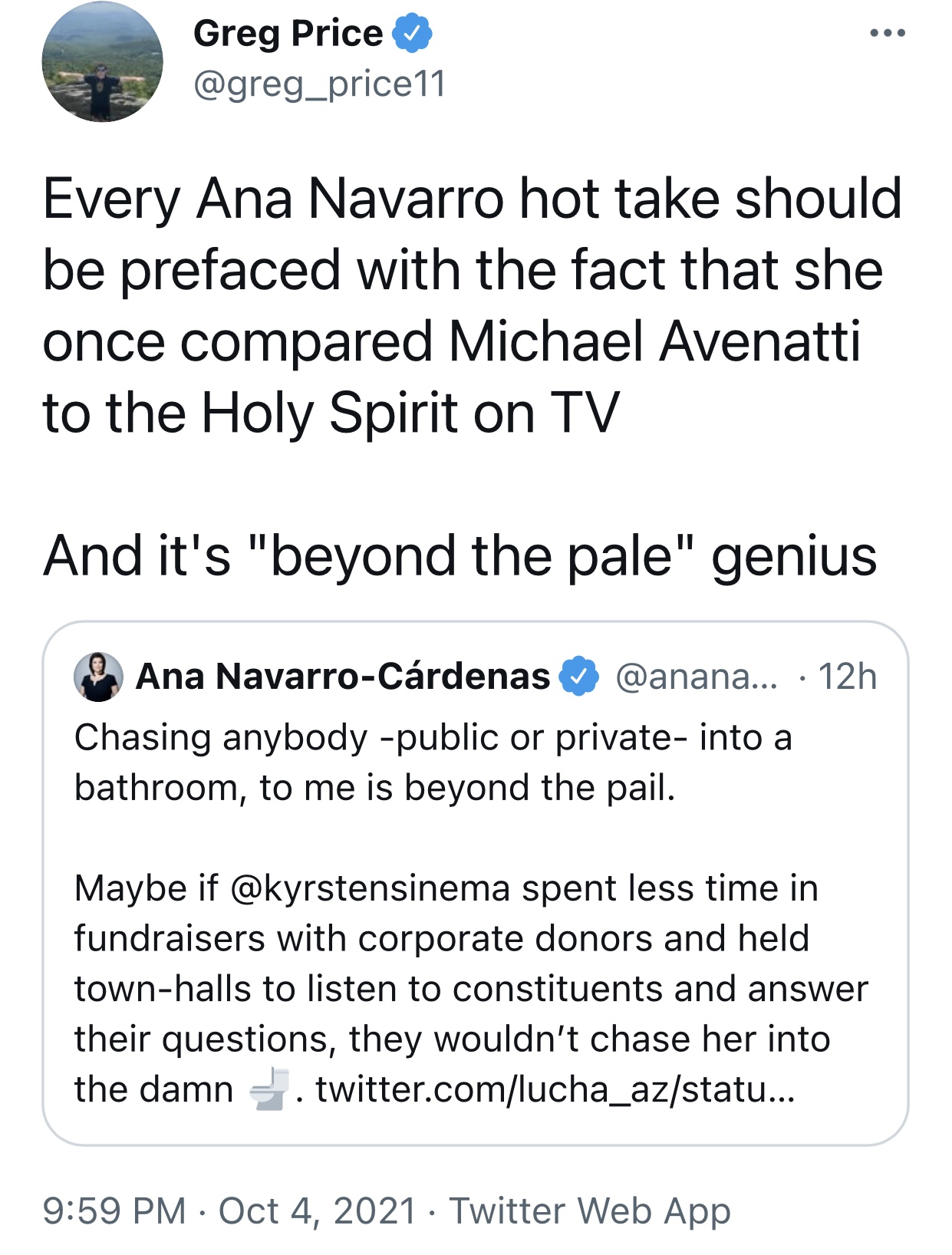The width and height of the screenshot is (952, 1255).
Task: Click Ana Navarro-Cárdenas's small avatar
Action: 98,677
